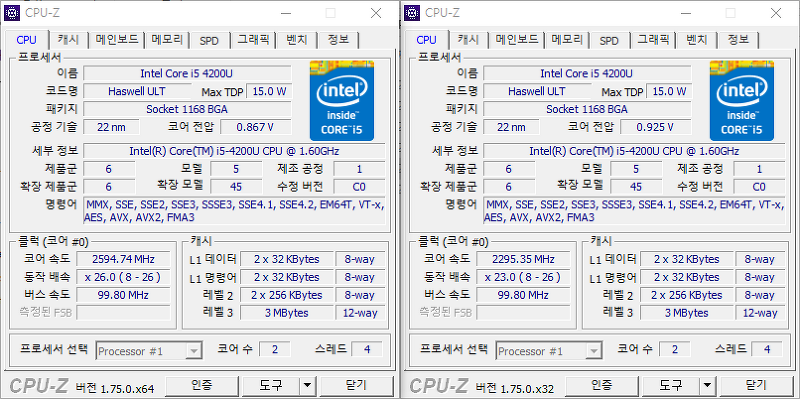Select the CPU tab in the right window
The image size is (800, 399).
427,39
